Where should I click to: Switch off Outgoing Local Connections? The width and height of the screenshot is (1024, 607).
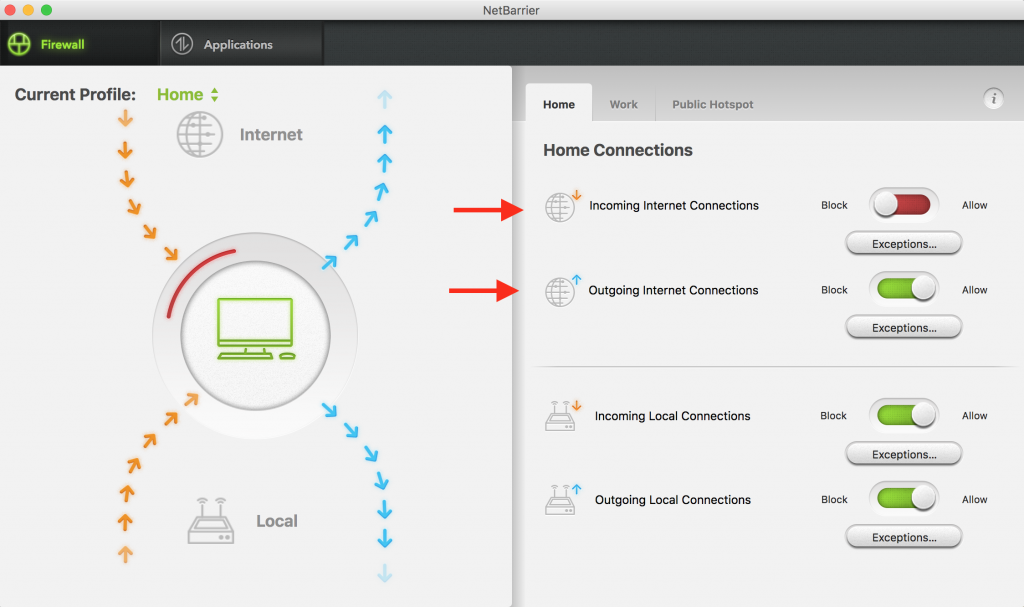pyautogui.click(x=903, y=500)
